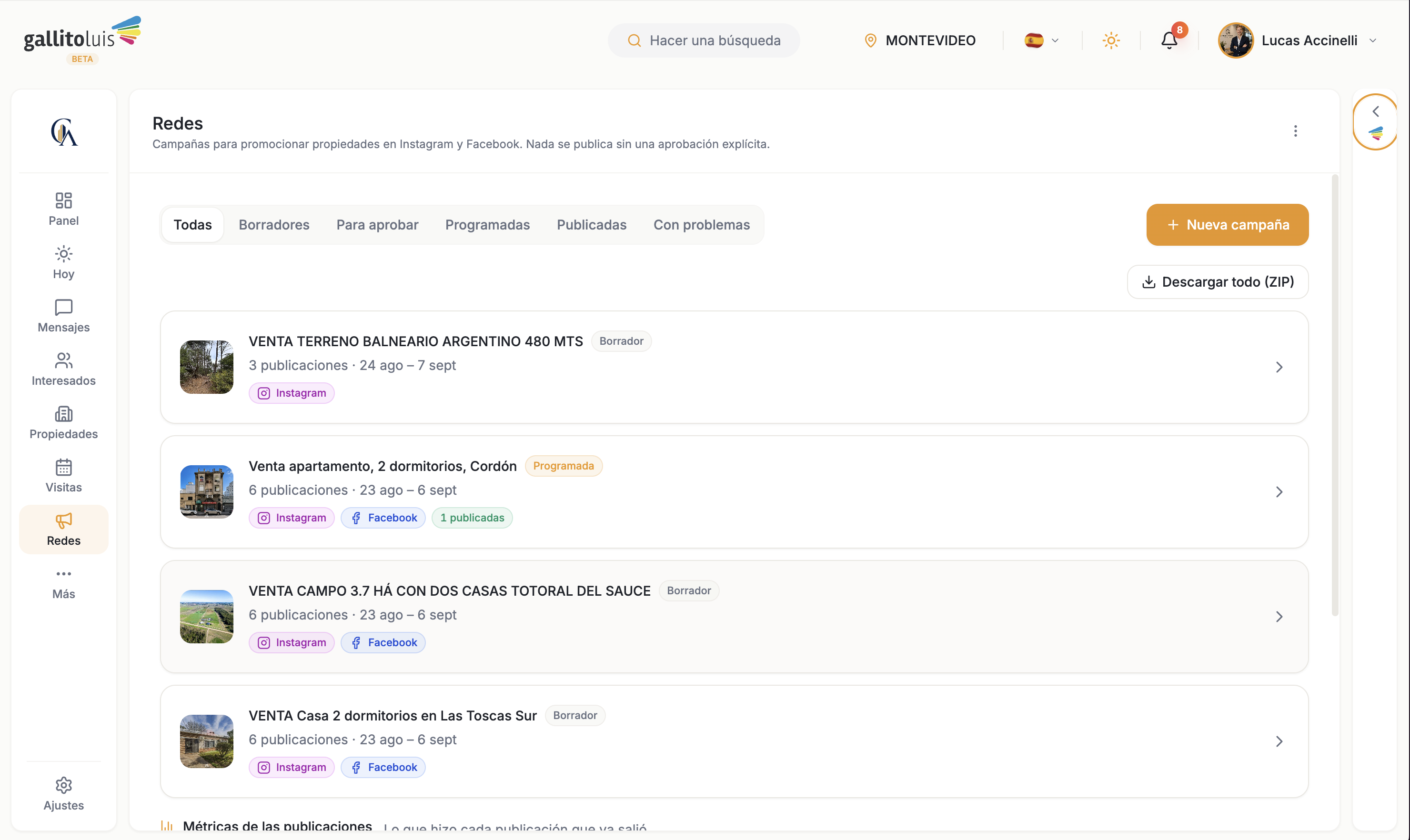1410x840 pixels.
Task: Switch to the Programadas tab
Action: [487, 225]
